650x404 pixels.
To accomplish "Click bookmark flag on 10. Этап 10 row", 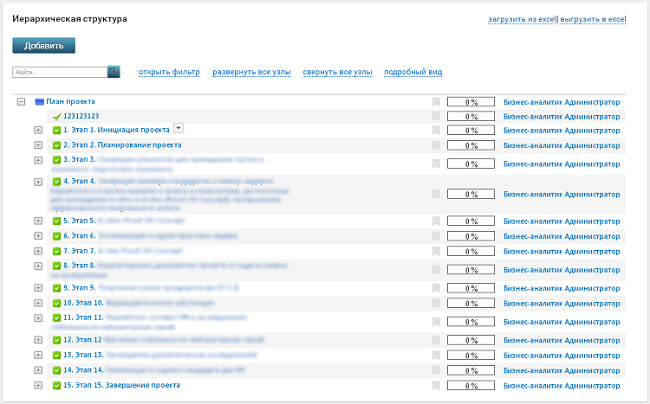I will pos(436,303).
